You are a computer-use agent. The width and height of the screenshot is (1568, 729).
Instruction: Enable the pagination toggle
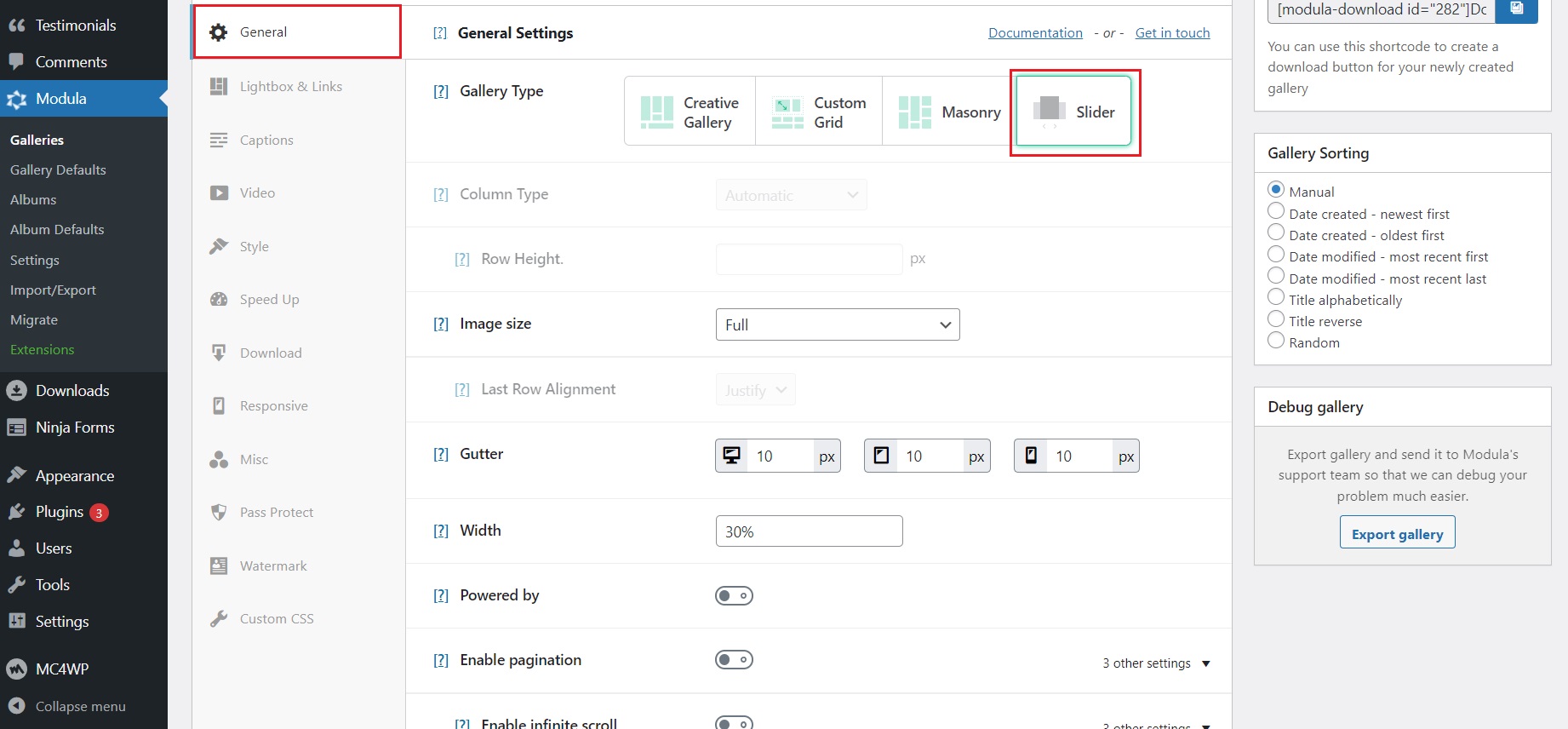click(x=734, y=660)
